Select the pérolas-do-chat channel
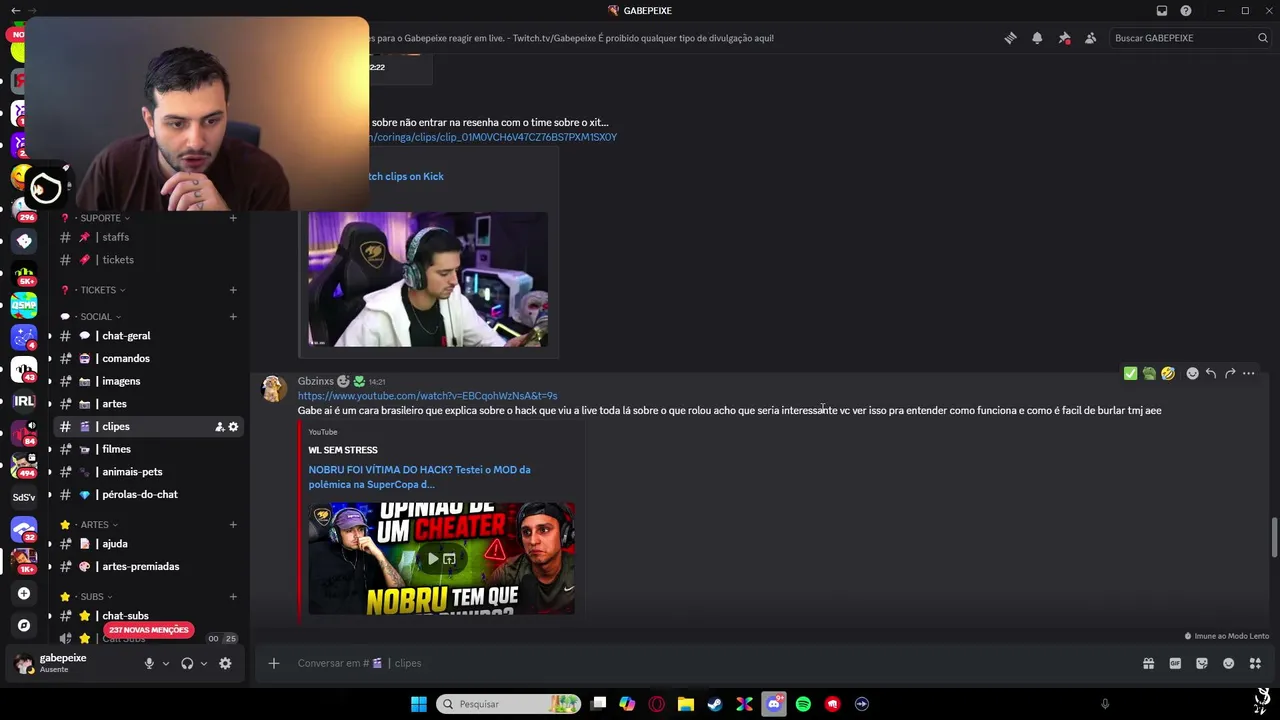This screenshot has width=1280, height=720. (148, 495)
